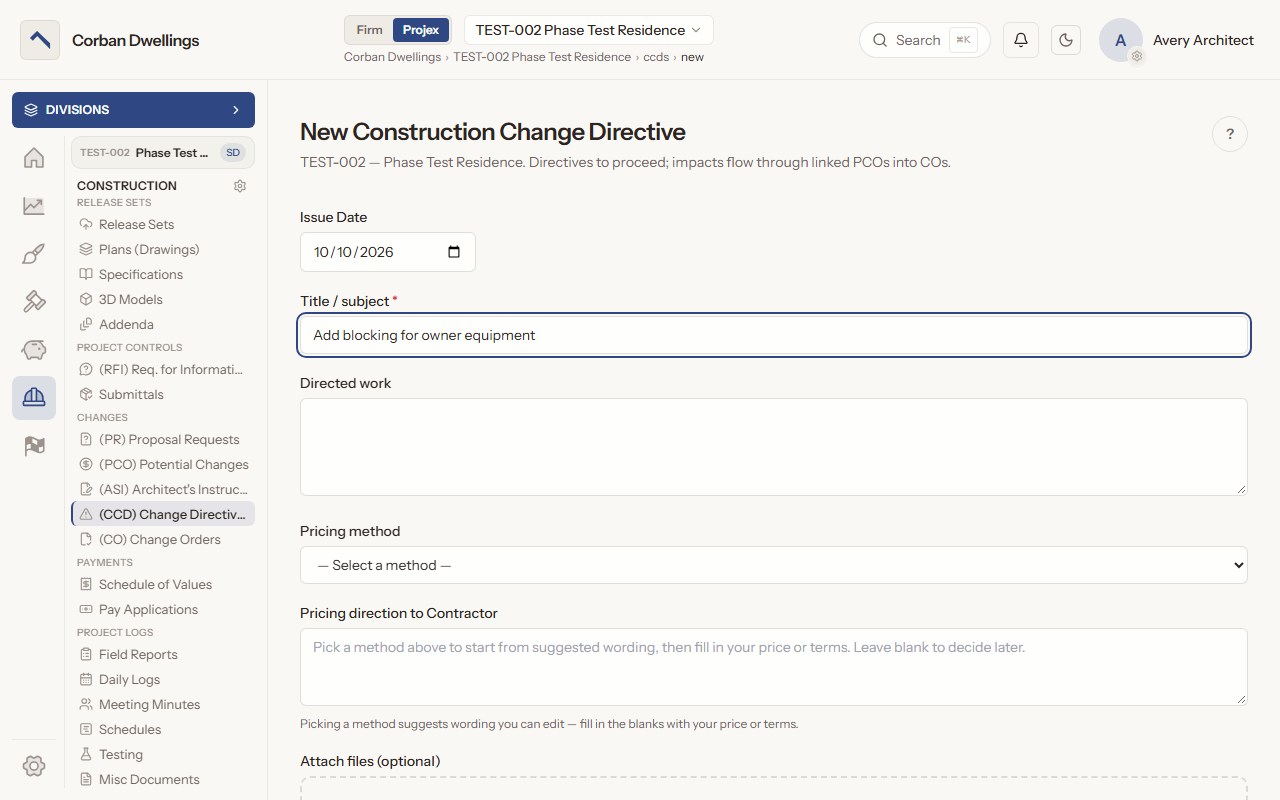Viewport: 1280px width, 800px height.
Task: Open the Pricing method select dropdown
Action: point(774,565)
